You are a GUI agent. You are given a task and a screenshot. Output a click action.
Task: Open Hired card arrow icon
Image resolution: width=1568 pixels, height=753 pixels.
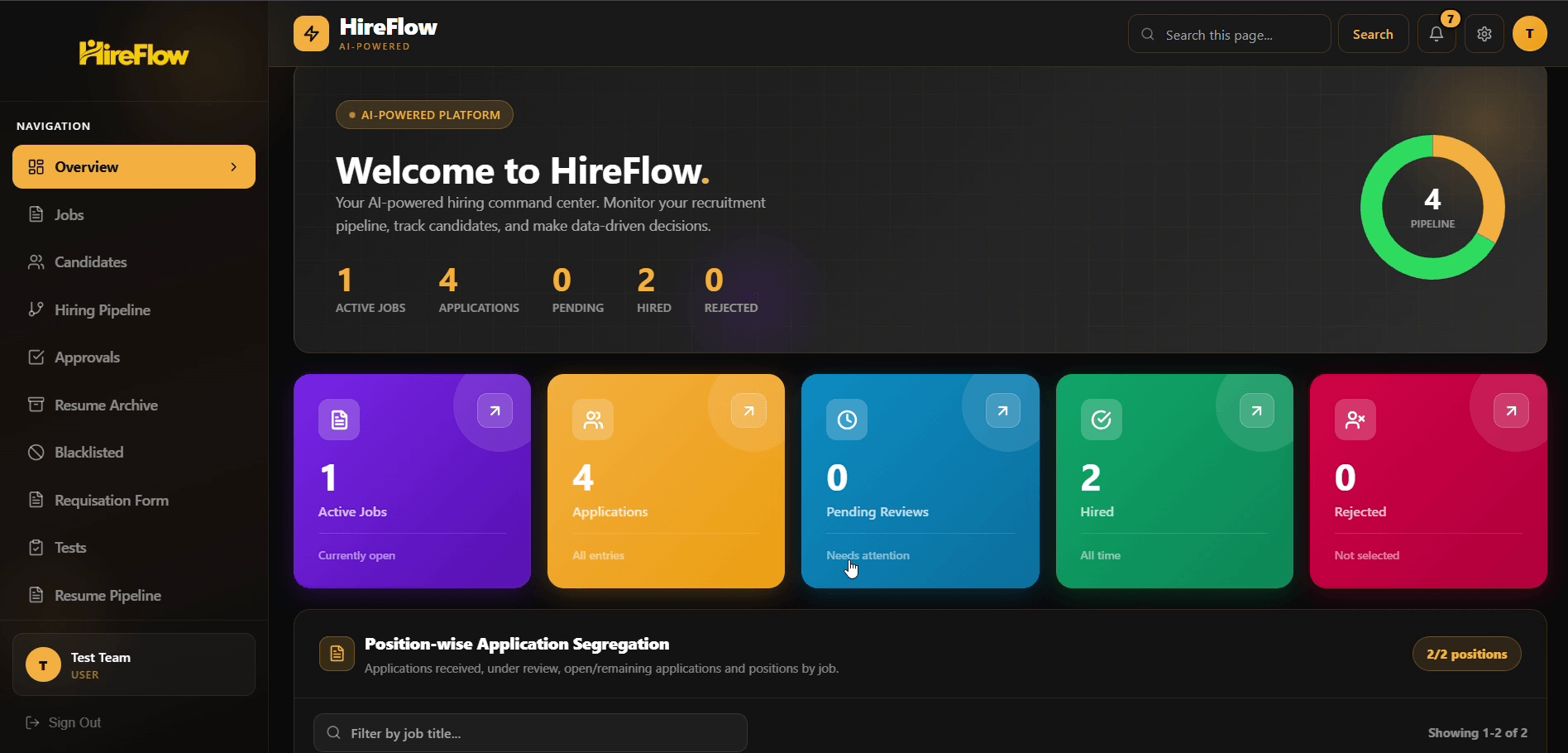click(1257, 410)
